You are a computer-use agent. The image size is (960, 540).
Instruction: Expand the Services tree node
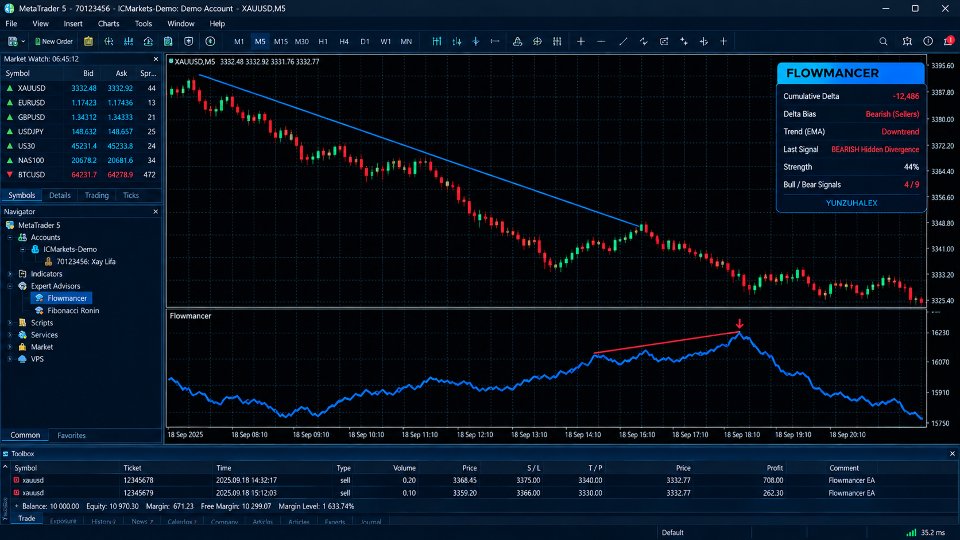(x=10, y=335)
